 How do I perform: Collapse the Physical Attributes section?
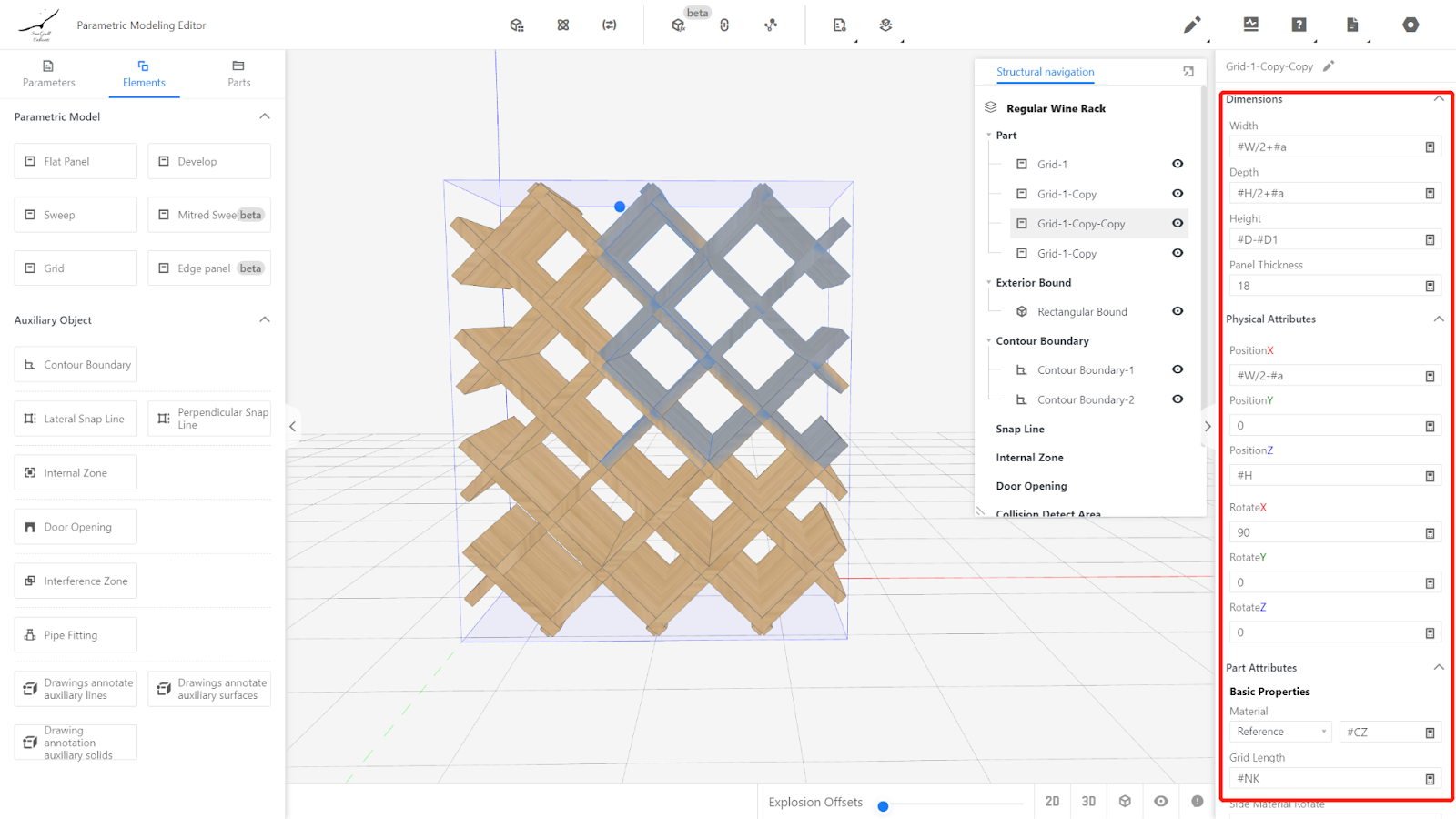(x=1438, y=319)
